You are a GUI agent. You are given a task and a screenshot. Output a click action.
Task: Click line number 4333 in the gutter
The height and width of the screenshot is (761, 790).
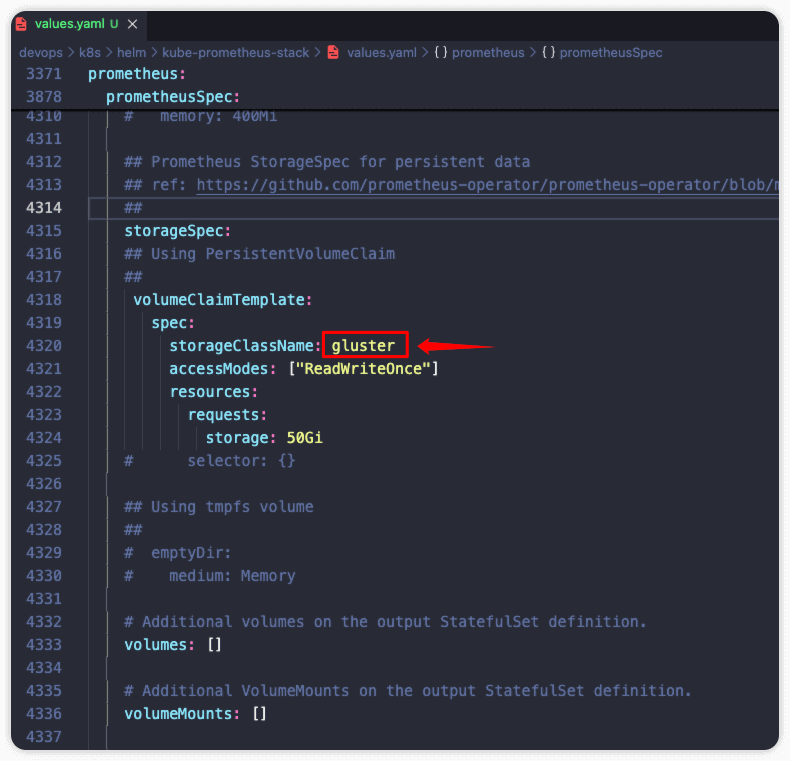[x=44, y=645]
